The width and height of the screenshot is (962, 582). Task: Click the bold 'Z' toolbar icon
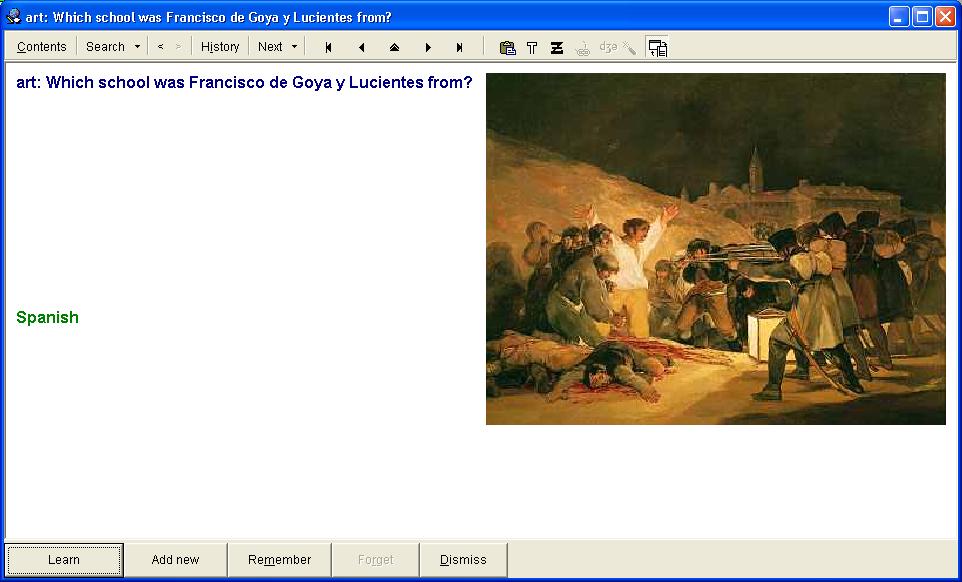pos(557,47)
